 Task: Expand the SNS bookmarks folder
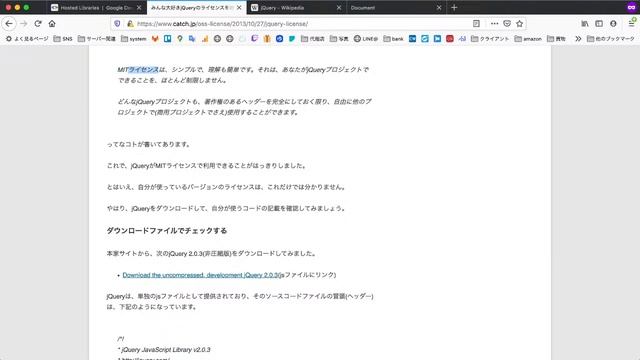tap(63, 39)
